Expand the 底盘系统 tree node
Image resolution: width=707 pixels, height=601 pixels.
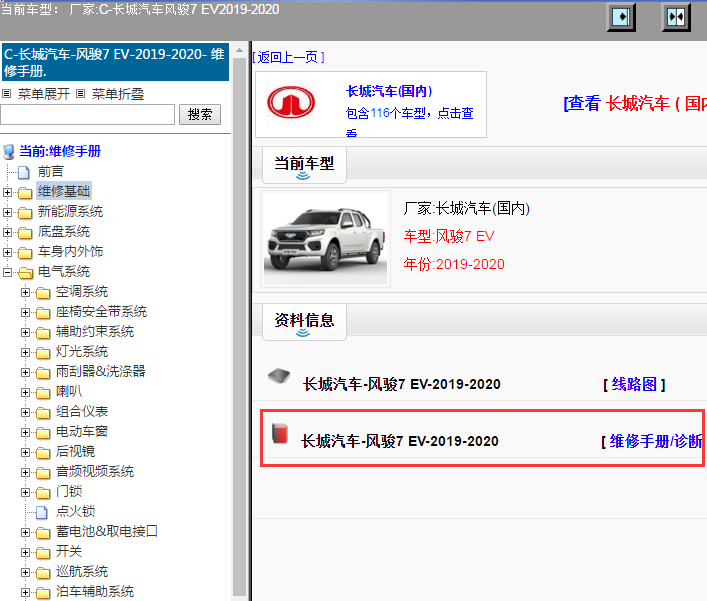[x=7, y=233]
